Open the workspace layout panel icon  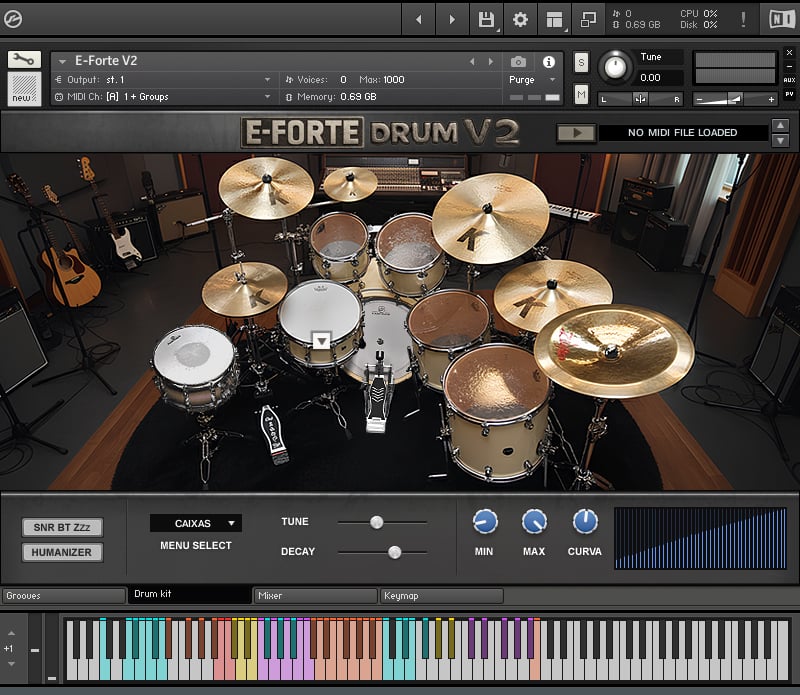point(555,19)
